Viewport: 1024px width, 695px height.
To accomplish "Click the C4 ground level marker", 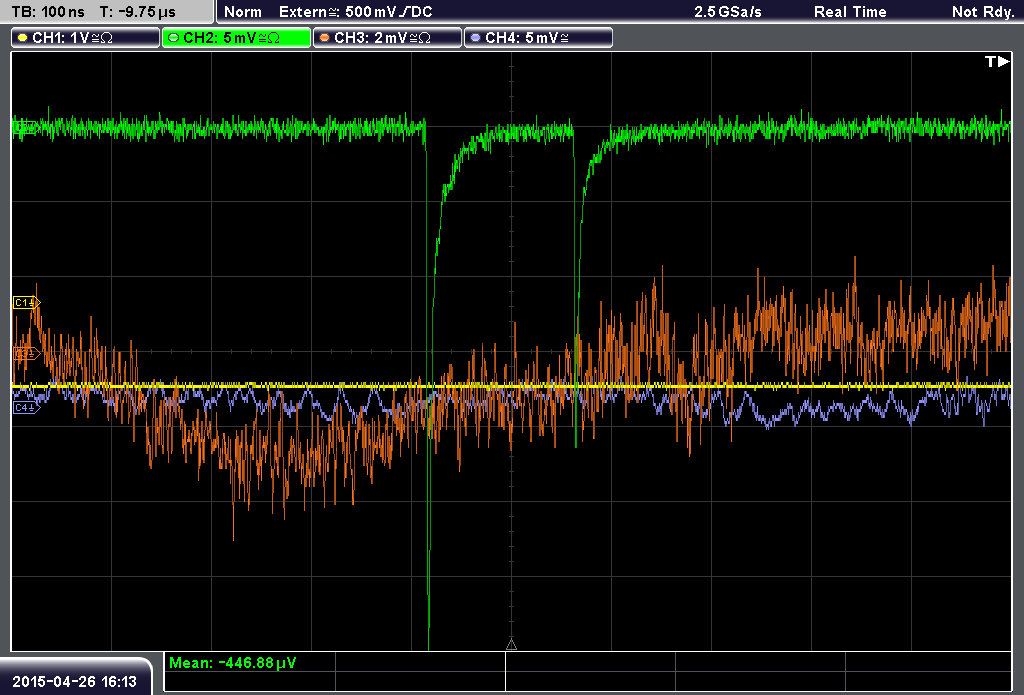I will [26, 408].
